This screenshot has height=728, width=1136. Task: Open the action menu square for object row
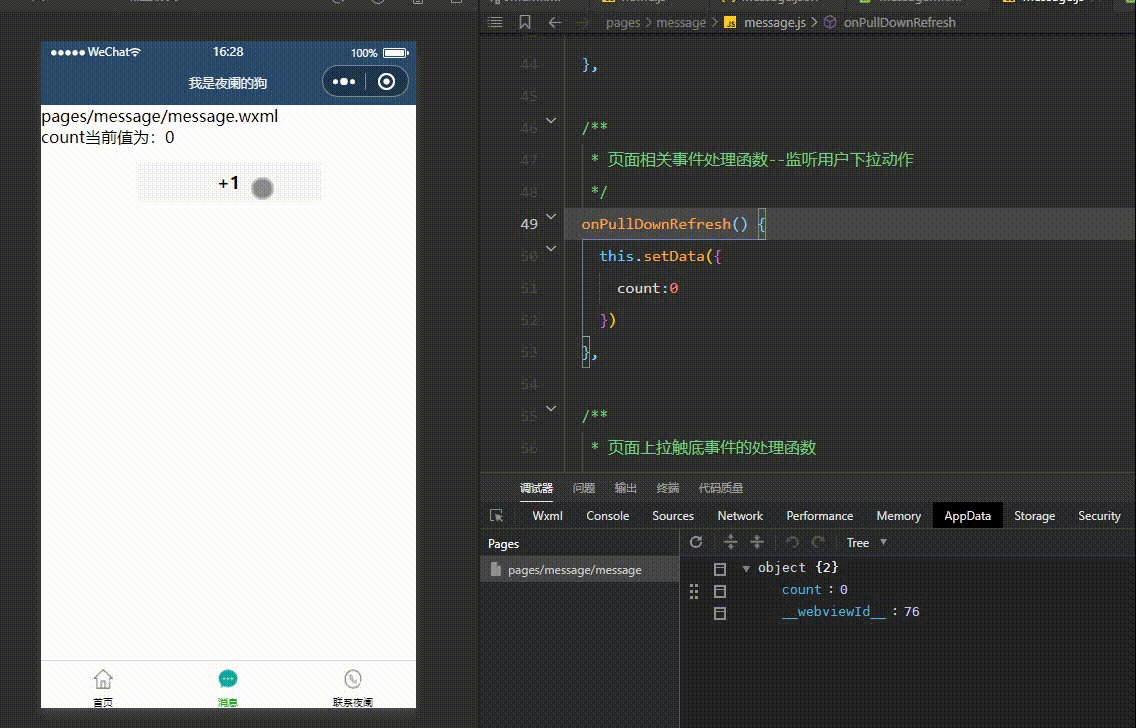point(719,569)
